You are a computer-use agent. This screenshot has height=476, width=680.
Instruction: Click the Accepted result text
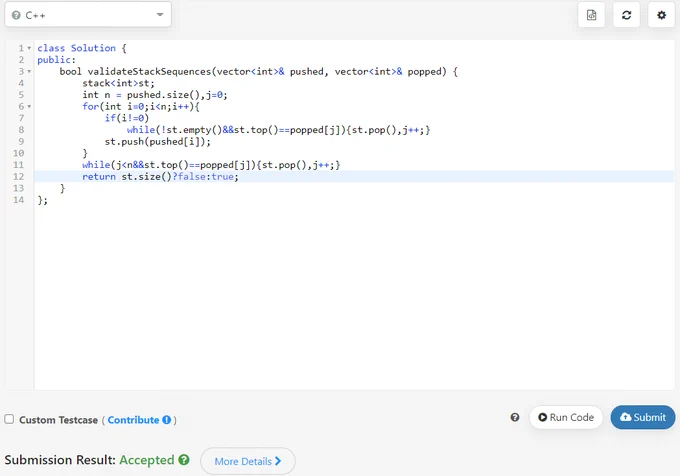[x=147, y=460]
